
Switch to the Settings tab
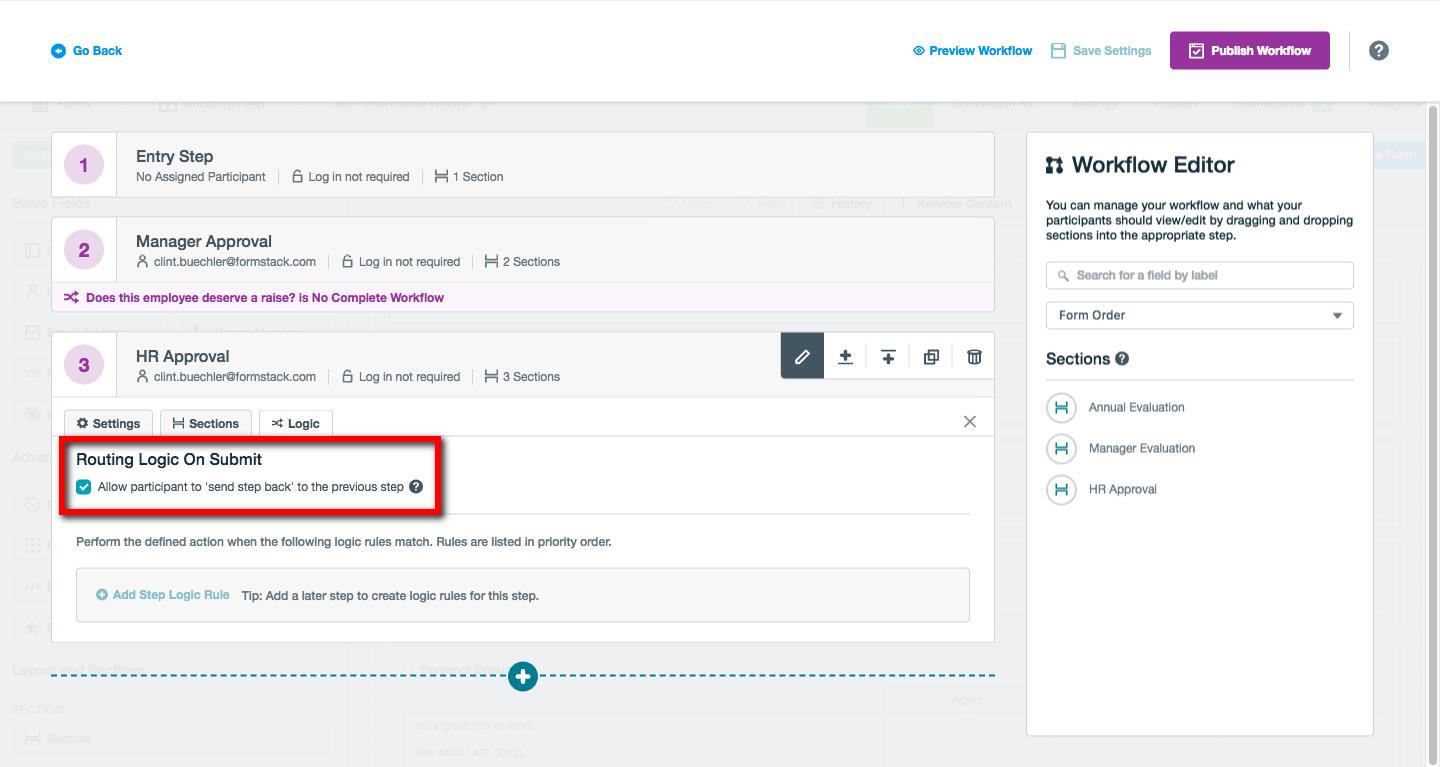[x=108, y=424]
